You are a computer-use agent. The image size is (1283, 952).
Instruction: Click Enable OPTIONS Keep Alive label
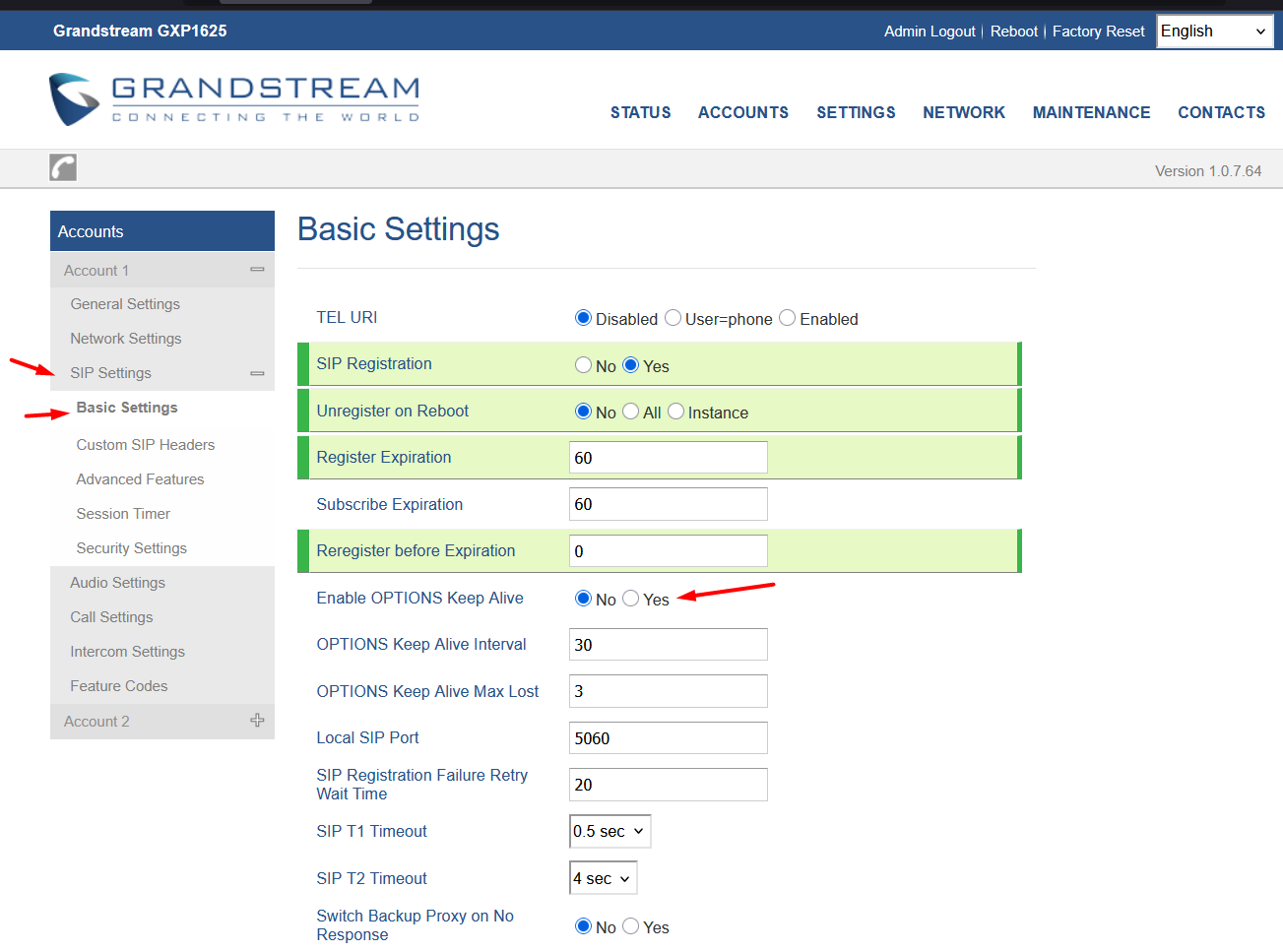tap(419, 598)
